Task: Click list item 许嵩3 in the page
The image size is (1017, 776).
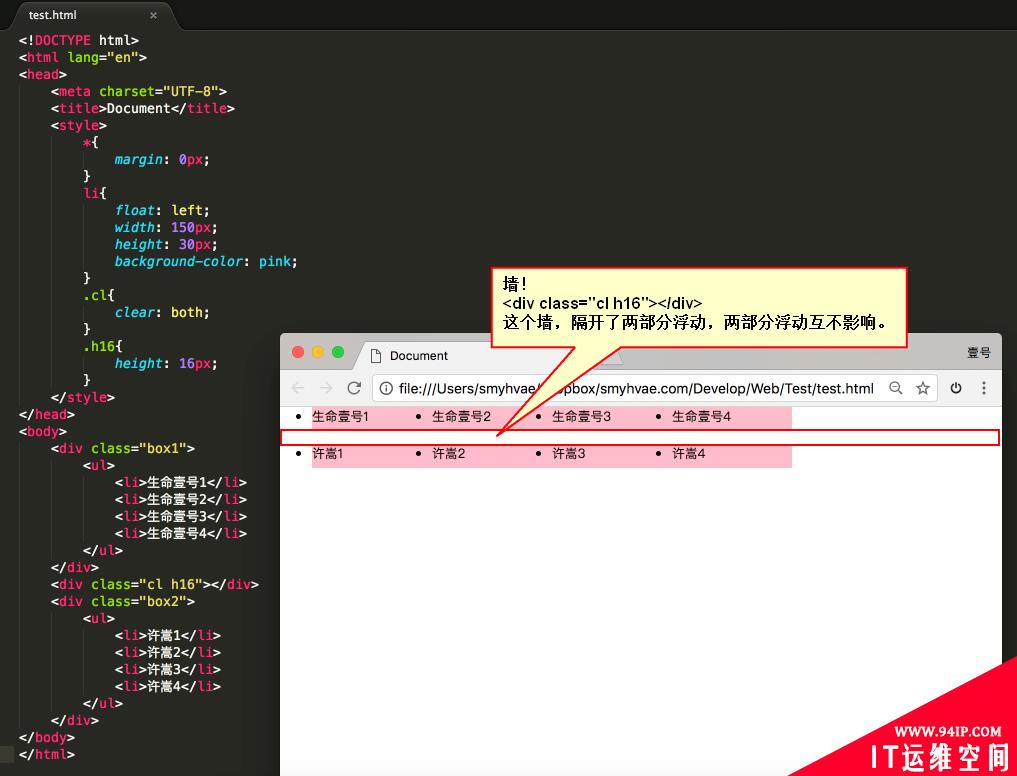Action: point(569,454)
